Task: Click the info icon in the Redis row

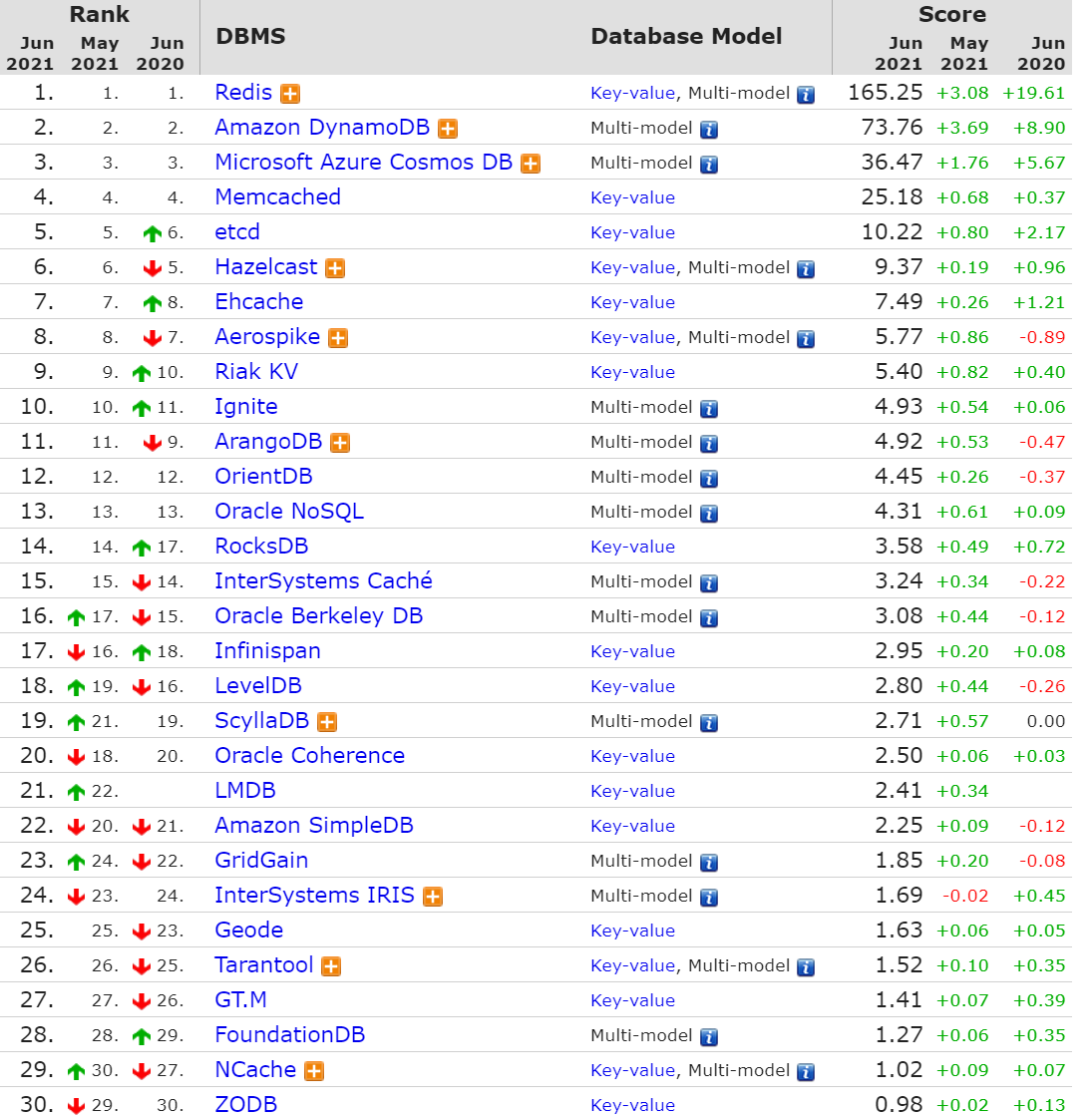Action: tap(806, 95)
